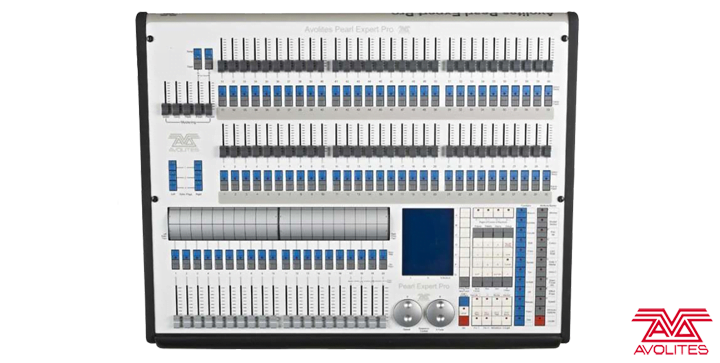Image resolution: width=720 pixels, height=363 pixels.
Task: Click blue button above the red keypad-side button
Action: tap(464, 302)
